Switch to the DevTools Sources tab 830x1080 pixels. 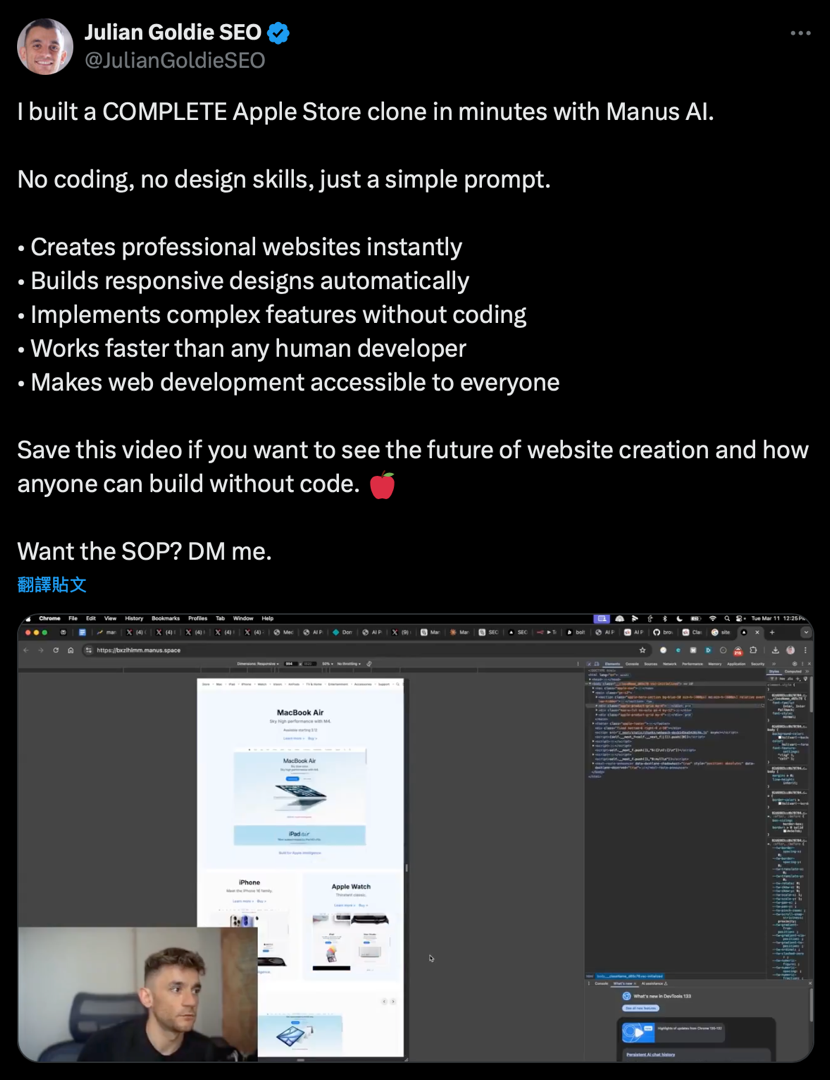[651, 664]
